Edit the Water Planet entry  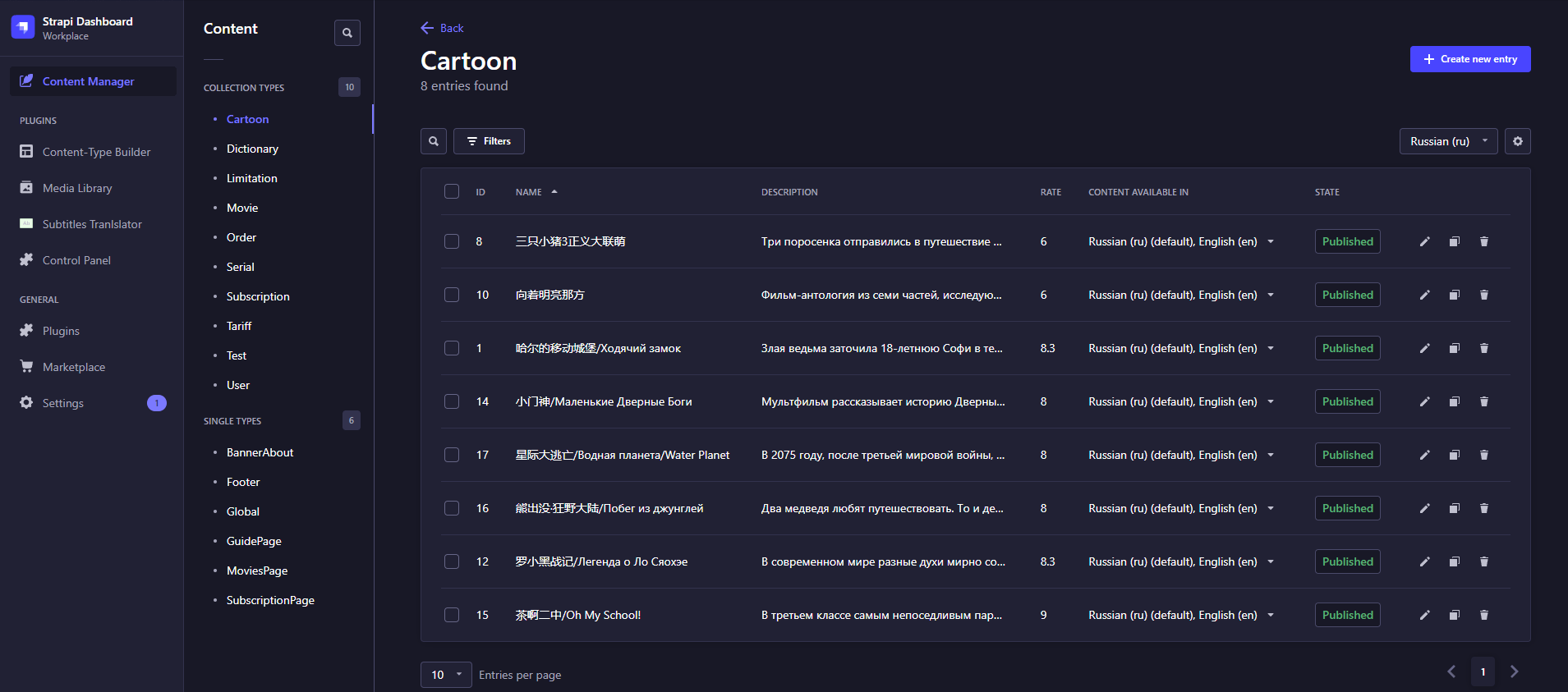1425,455
